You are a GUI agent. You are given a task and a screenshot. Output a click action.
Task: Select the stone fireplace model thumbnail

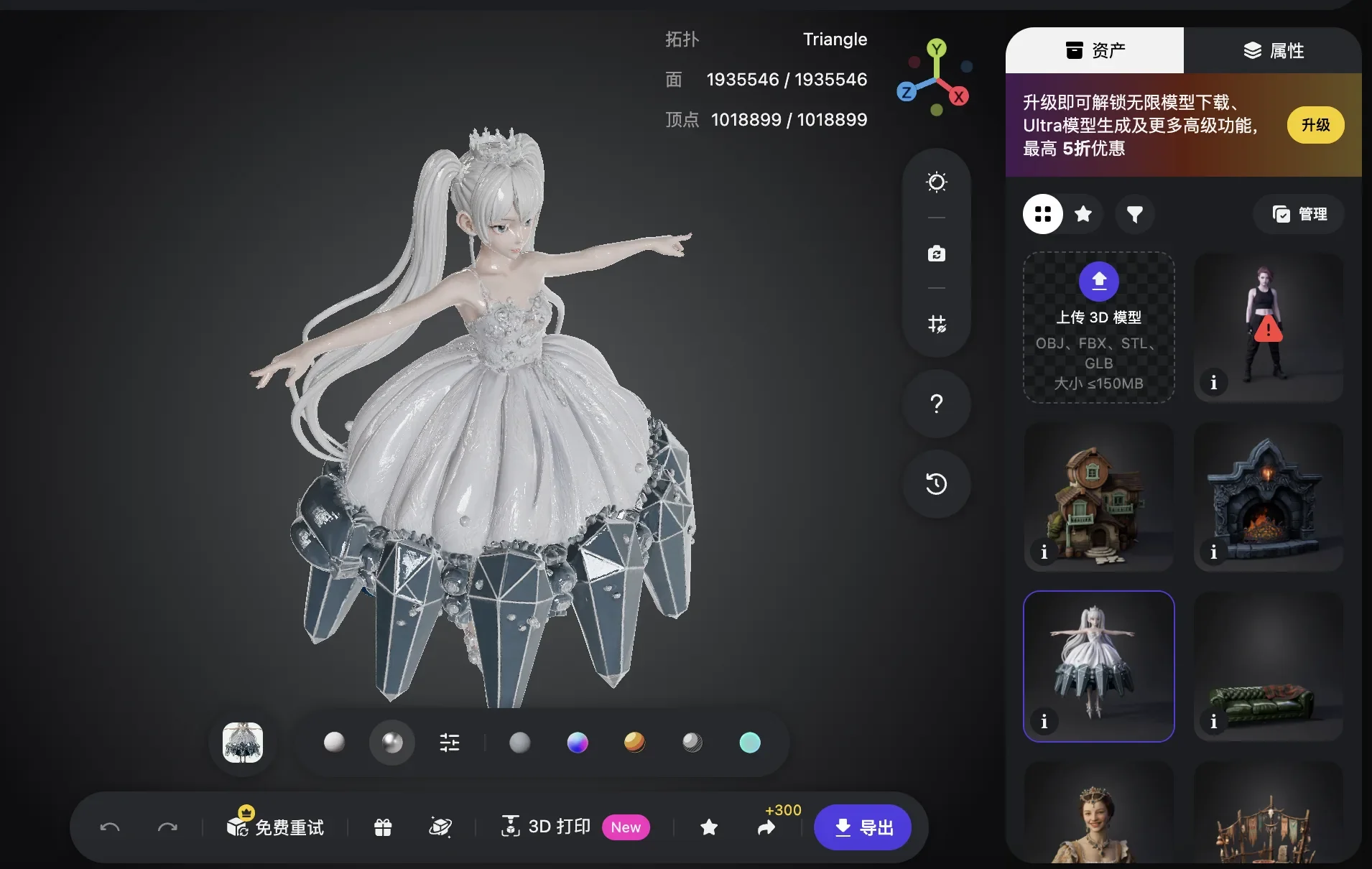(x=1269, y=497)
